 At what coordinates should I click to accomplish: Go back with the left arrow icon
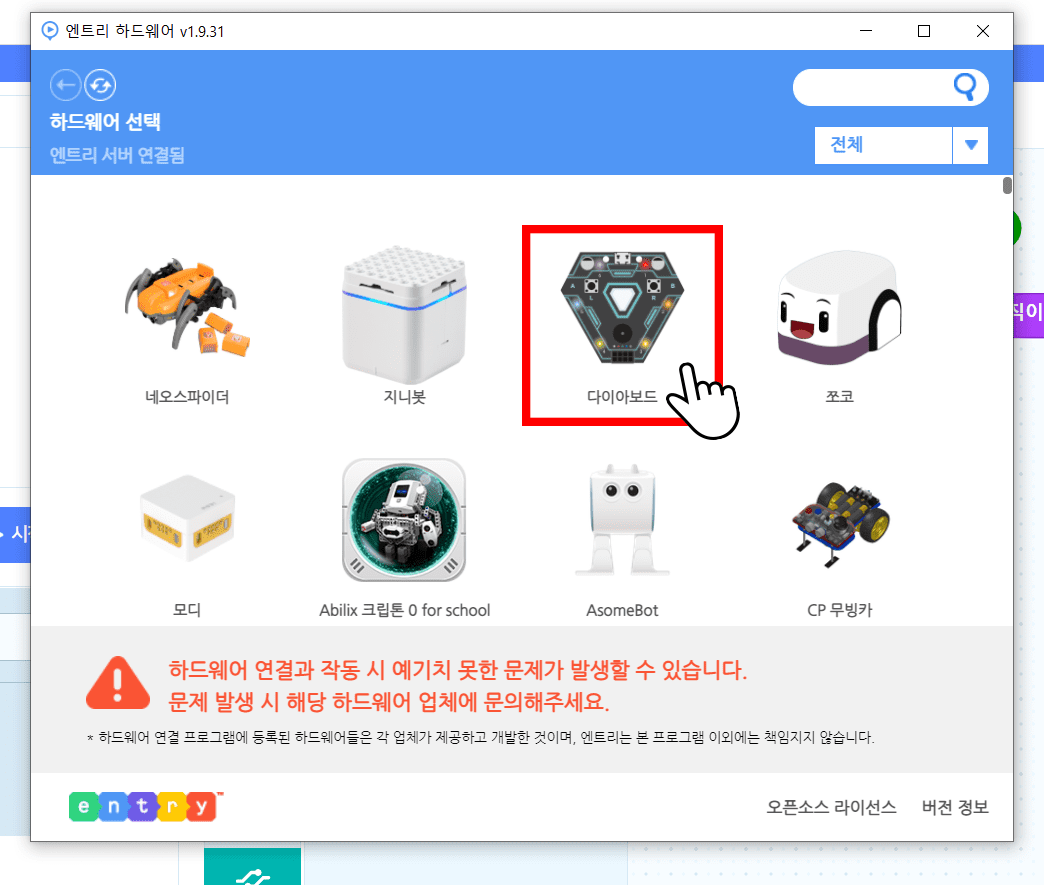point(65,85)
